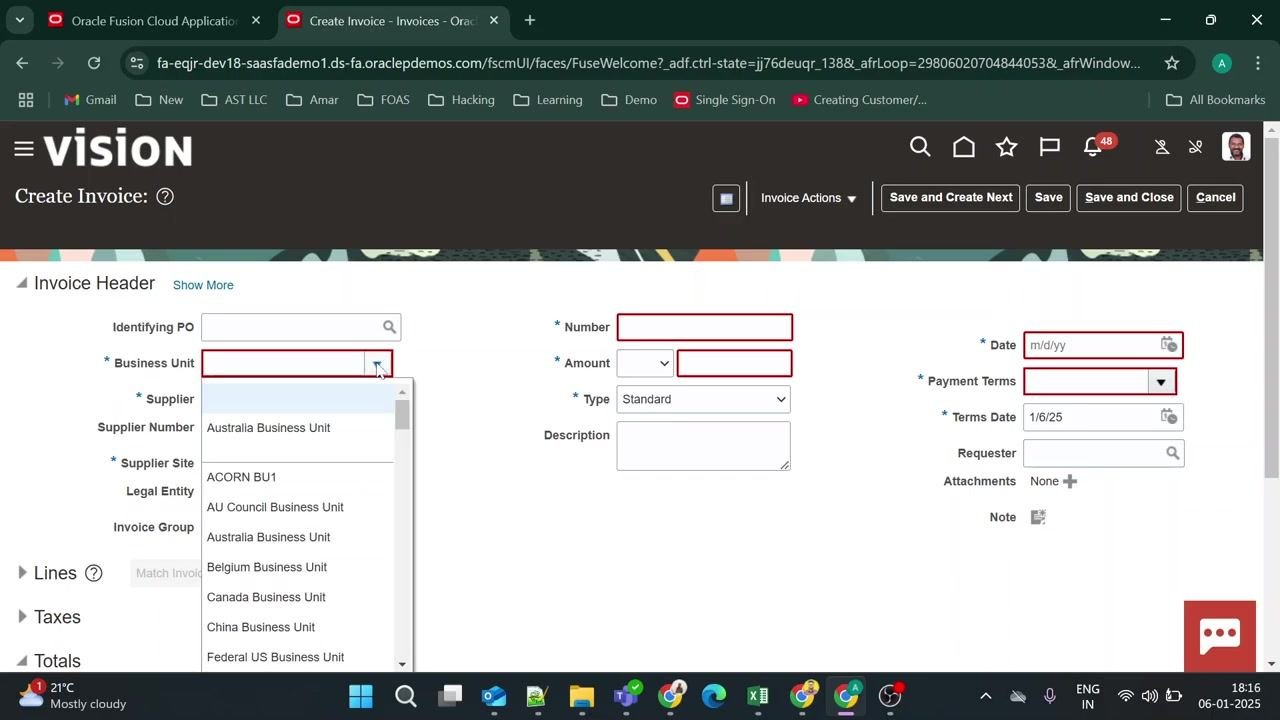This screenshot has width=1280, height=720.
Task: Click Save and Close button
Action: tap(1129, 198)
